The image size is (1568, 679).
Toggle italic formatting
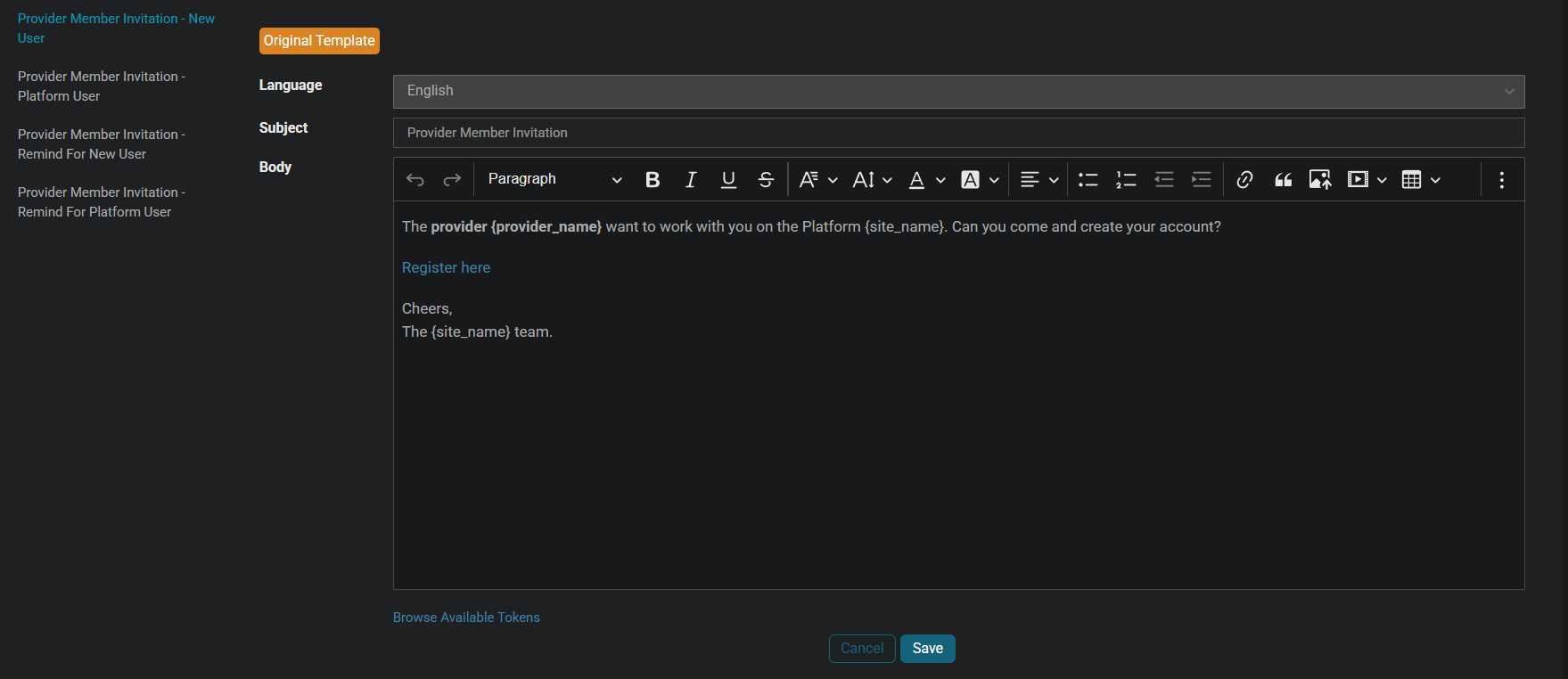click(690, 180)
